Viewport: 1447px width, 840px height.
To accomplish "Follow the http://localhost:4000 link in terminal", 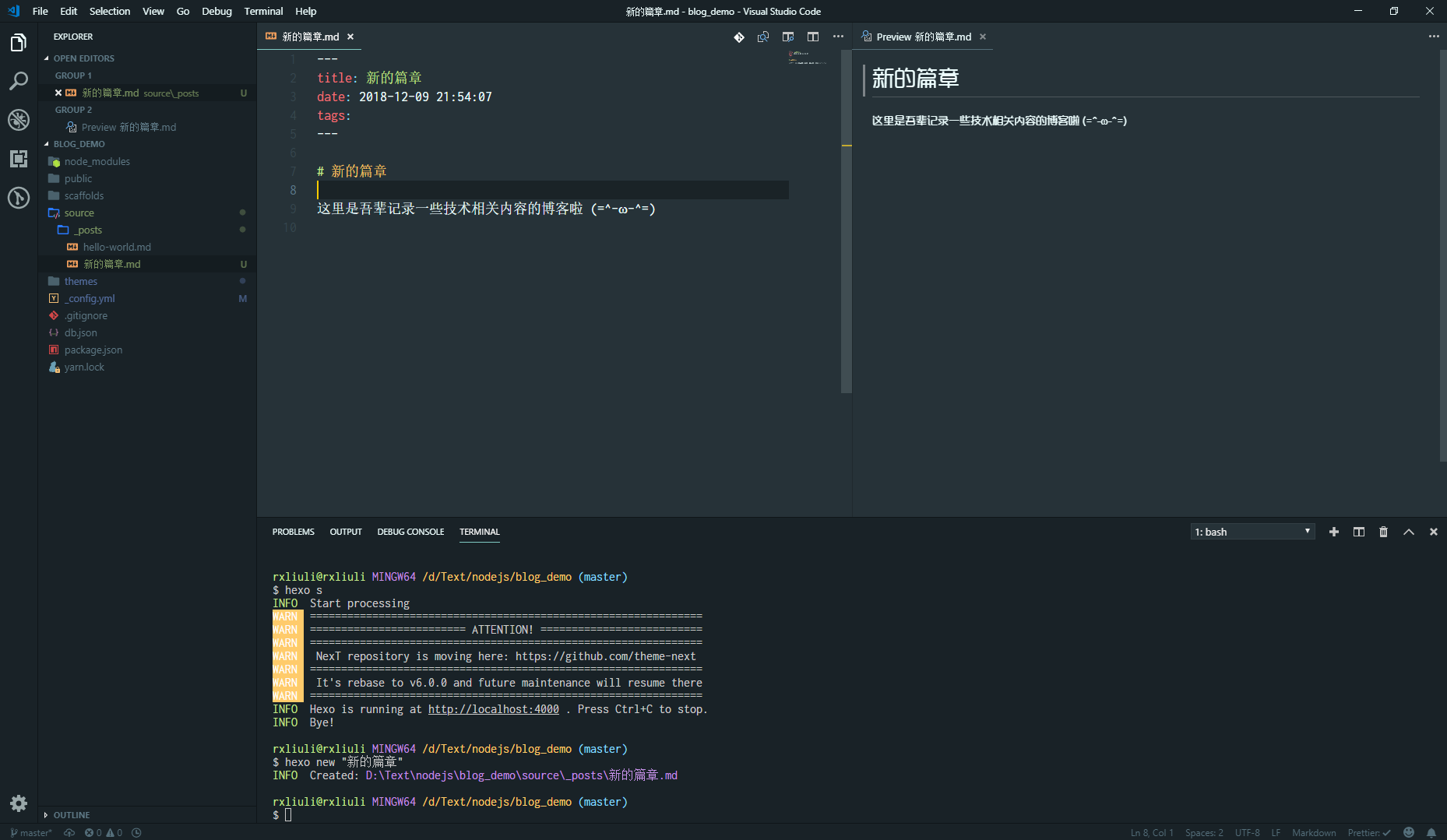I will point(494,709).
